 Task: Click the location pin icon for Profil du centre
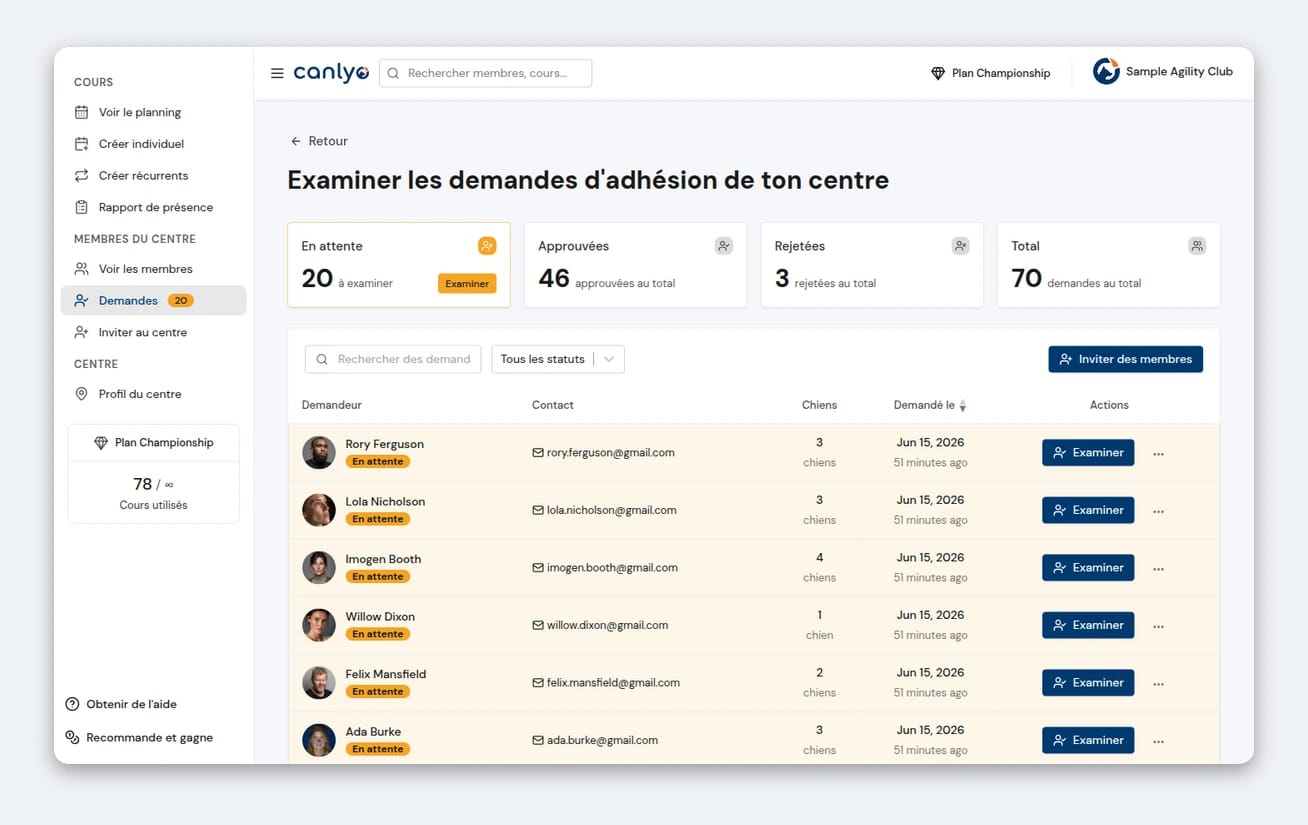(82, 394)
